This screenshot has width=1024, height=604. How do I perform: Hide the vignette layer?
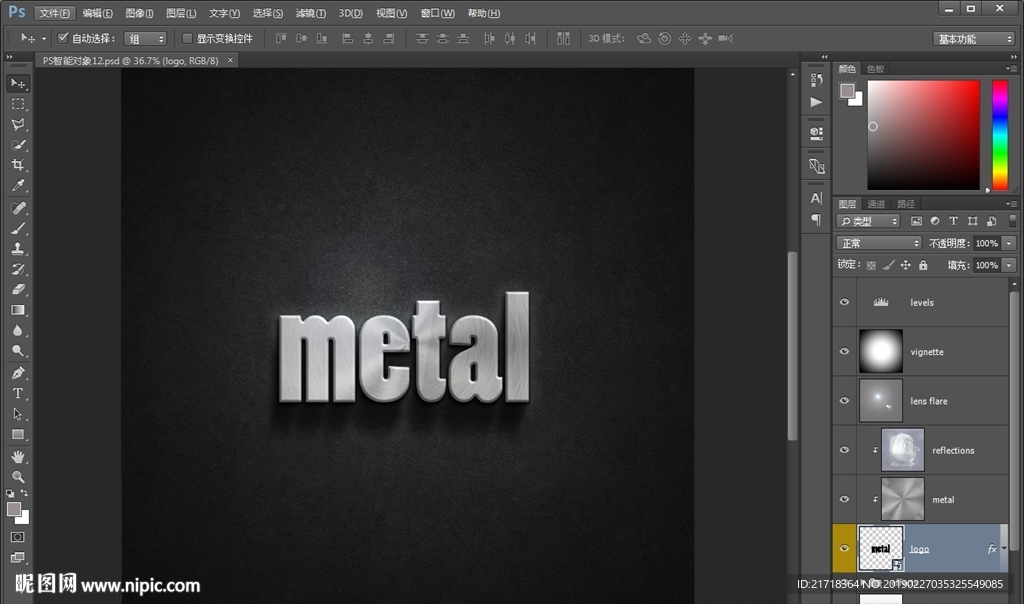(844, 352)
